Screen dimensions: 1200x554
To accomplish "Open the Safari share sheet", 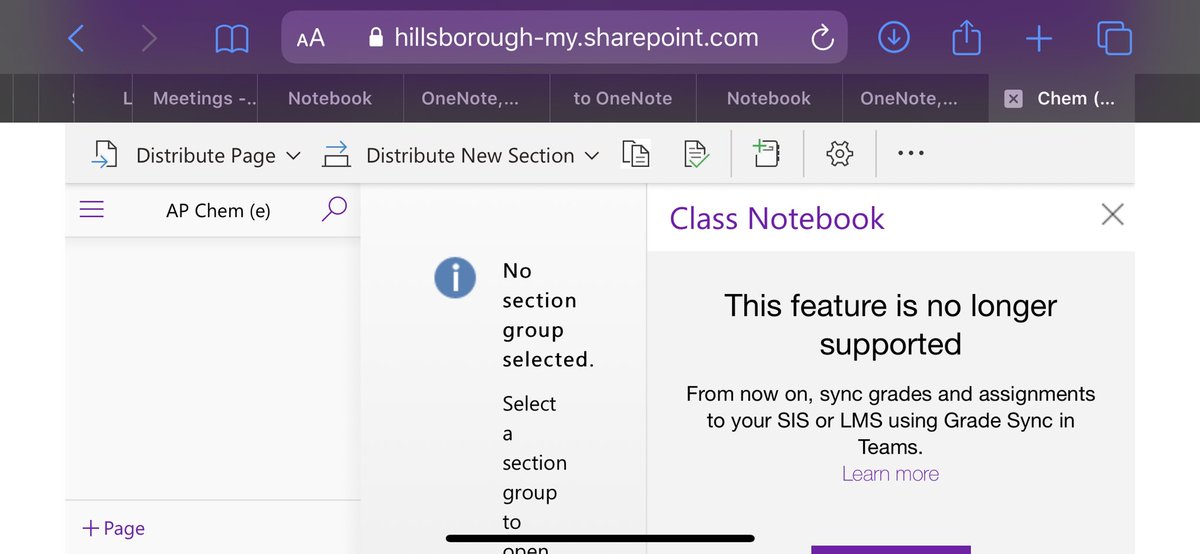I will click(966, 37).
